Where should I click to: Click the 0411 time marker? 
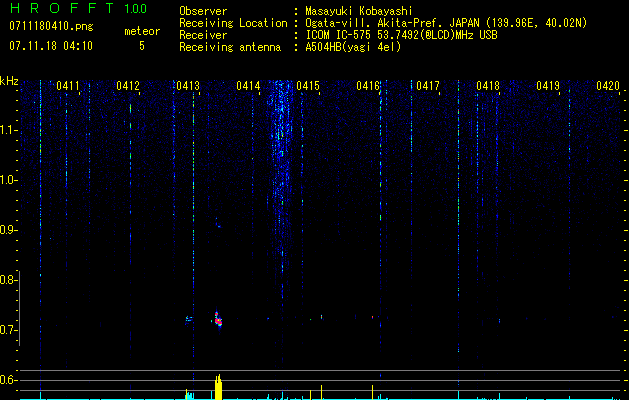click(x=68, y=86)
